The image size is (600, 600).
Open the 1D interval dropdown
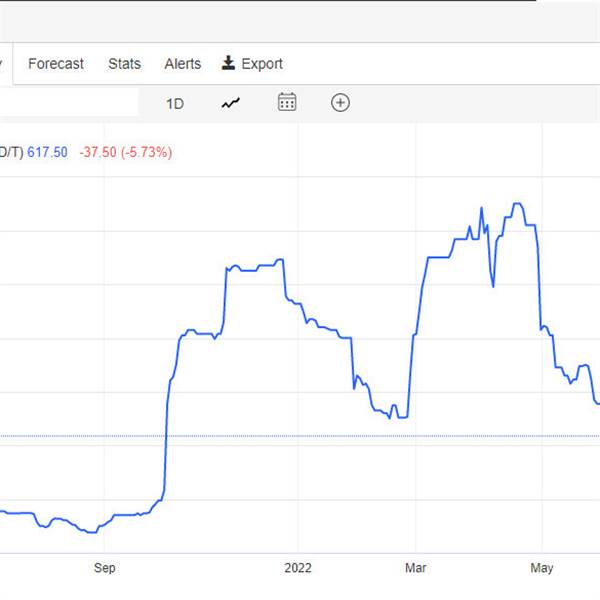click(x=175, y=104)
